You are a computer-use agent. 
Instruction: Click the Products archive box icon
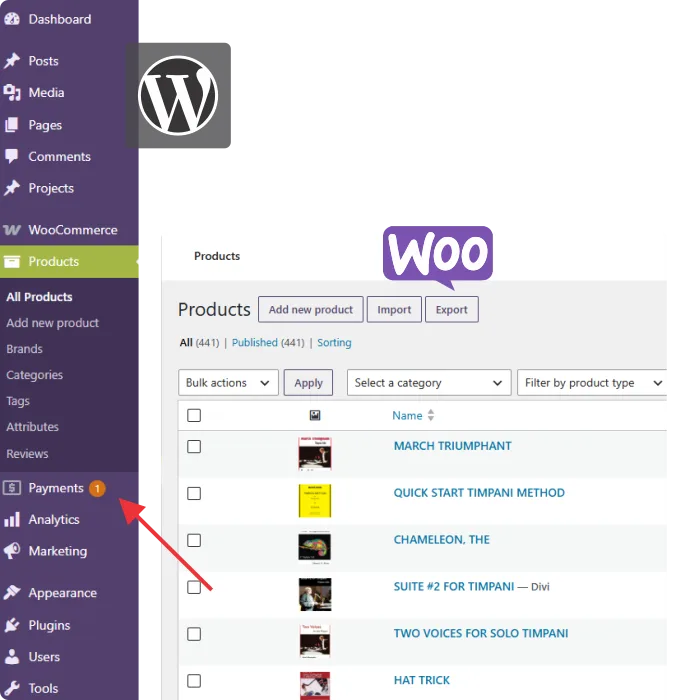coord(12,261)
